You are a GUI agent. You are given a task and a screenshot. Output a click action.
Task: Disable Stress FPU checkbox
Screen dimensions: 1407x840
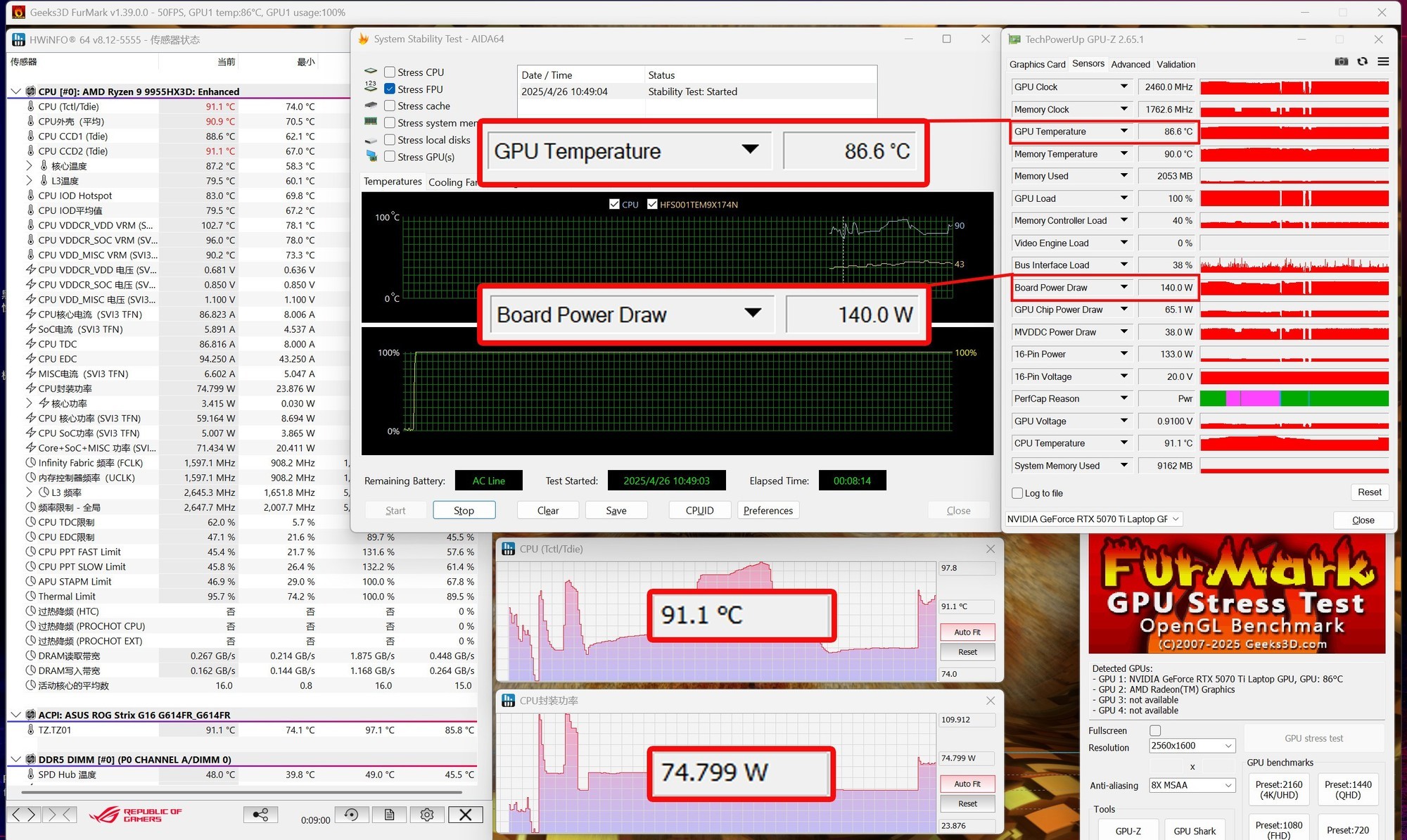coord(390,89)
